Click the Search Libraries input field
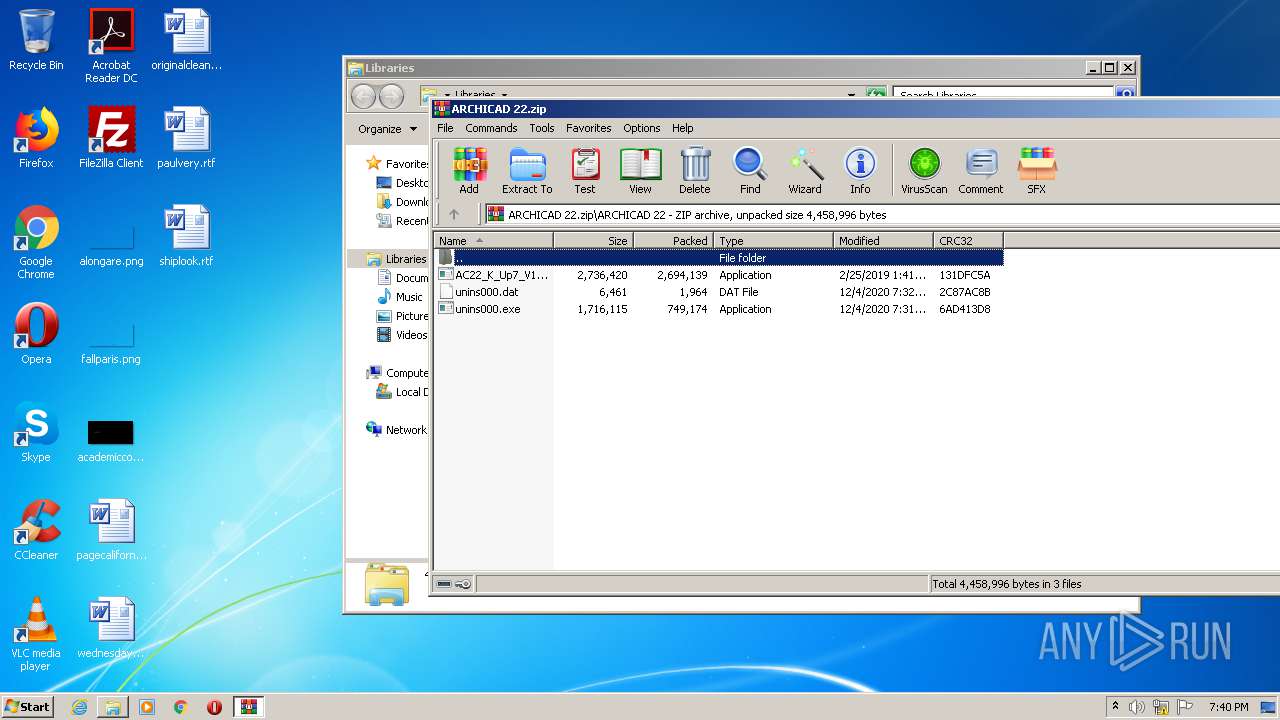The width and height of the screenshot is (1280, 720). coord(1003,96)
